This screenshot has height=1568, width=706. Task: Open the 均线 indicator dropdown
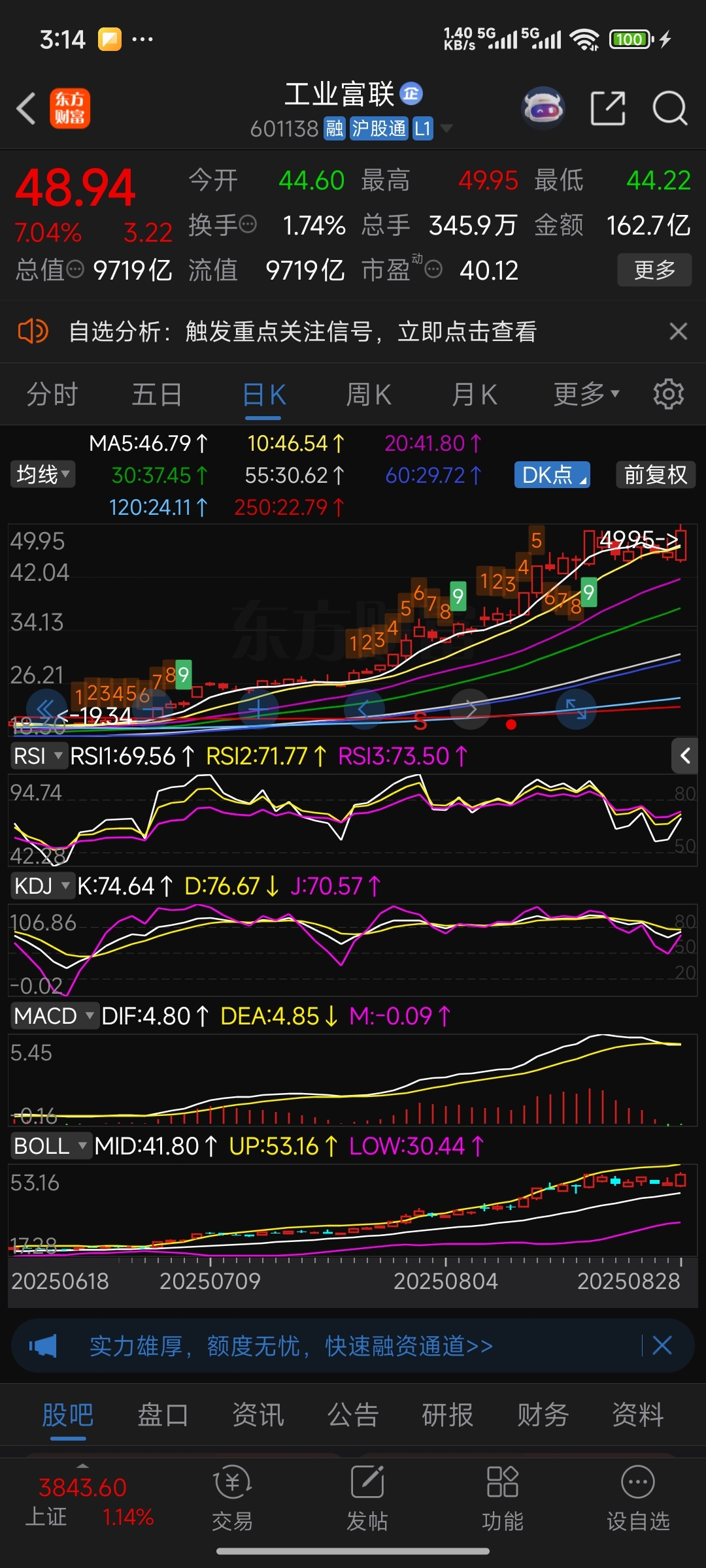pyautogui.click(x=43, y=474)
